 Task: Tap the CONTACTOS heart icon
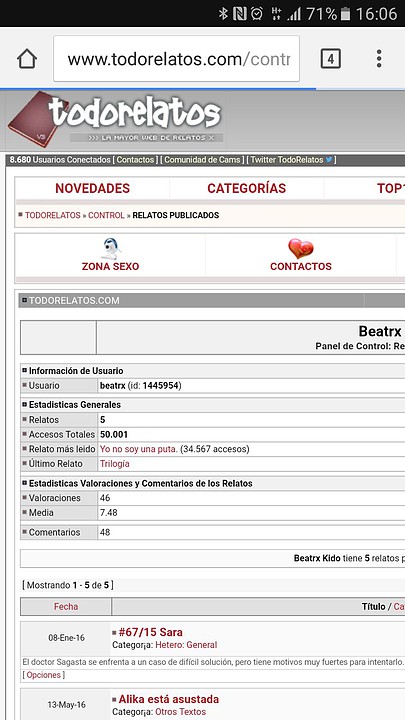point(301,249)
